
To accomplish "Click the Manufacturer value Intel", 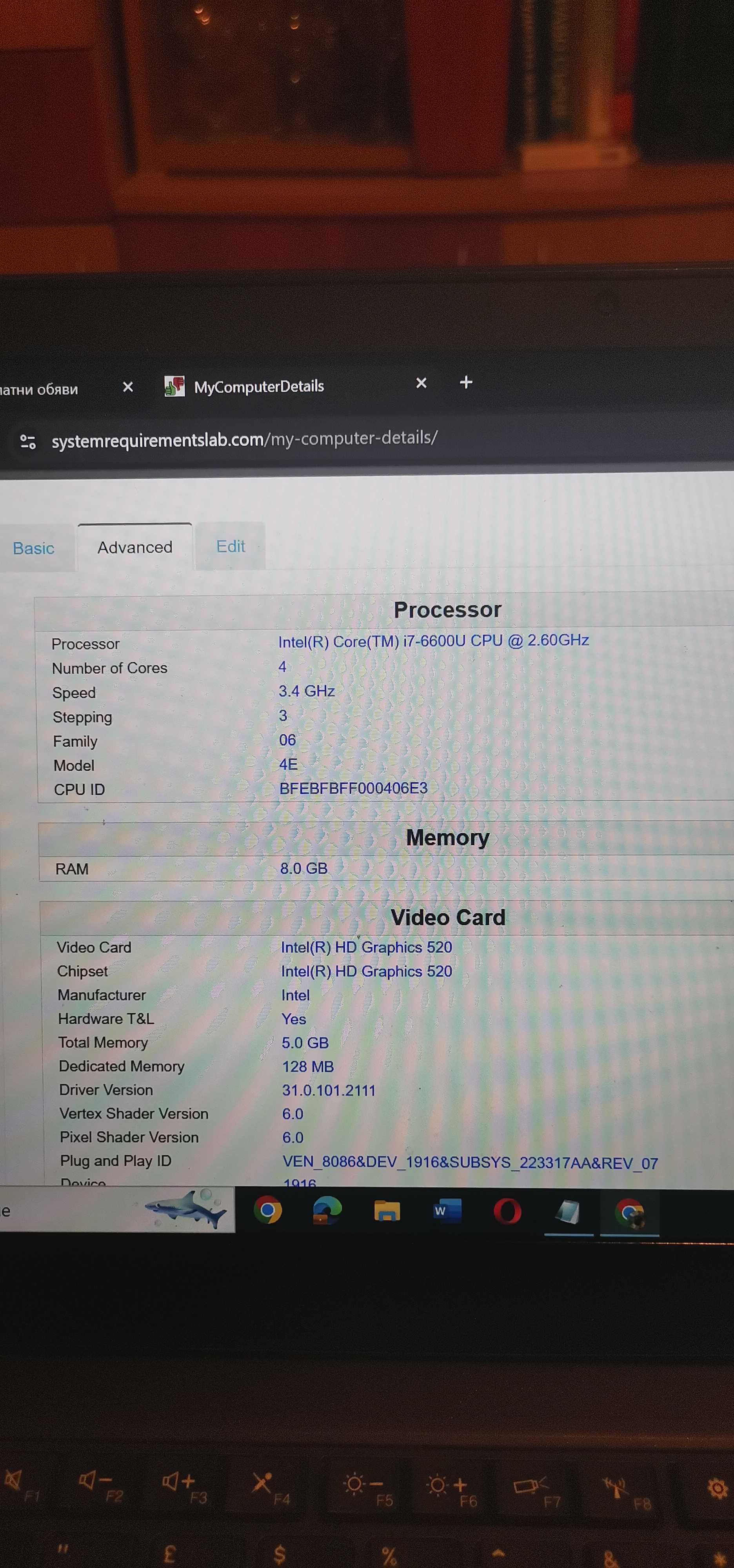I will (295, 995).
